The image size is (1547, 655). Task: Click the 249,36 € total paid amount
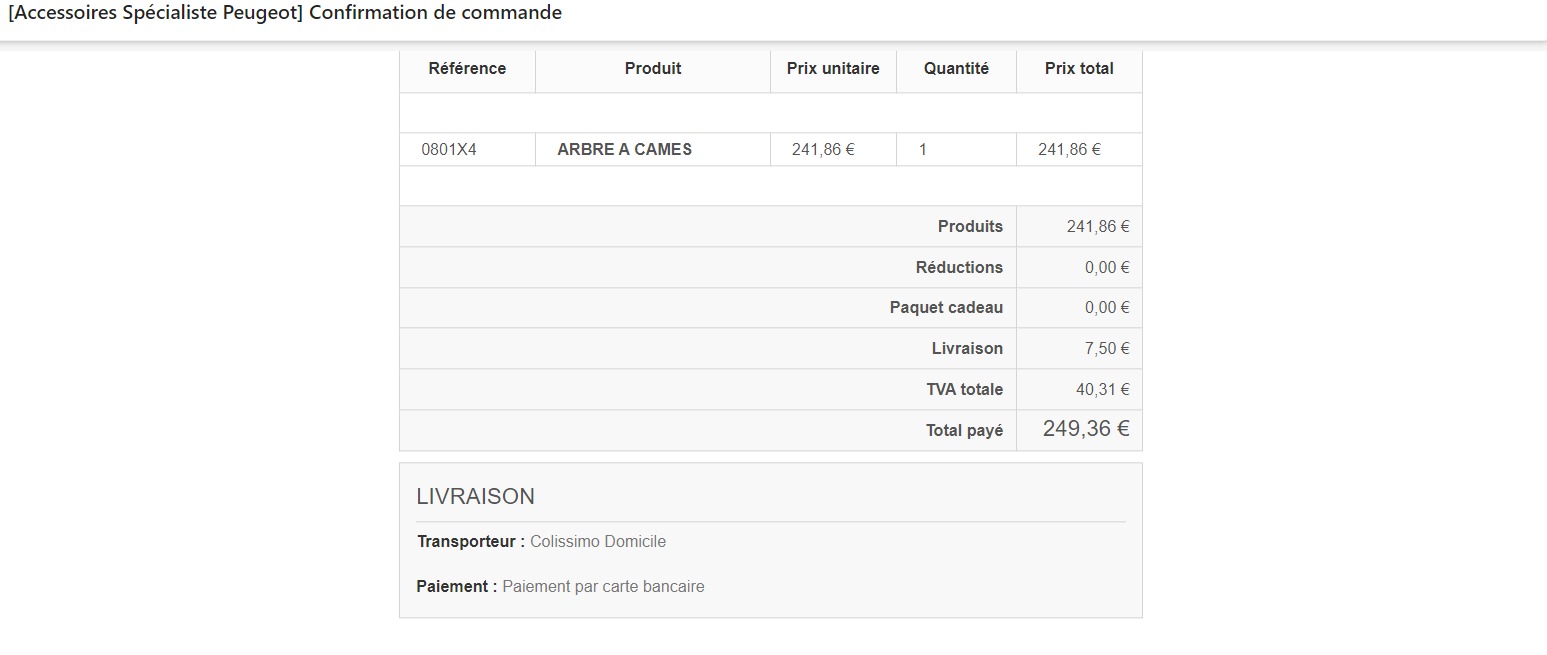pyautogui.click(x=1086, y=430)
